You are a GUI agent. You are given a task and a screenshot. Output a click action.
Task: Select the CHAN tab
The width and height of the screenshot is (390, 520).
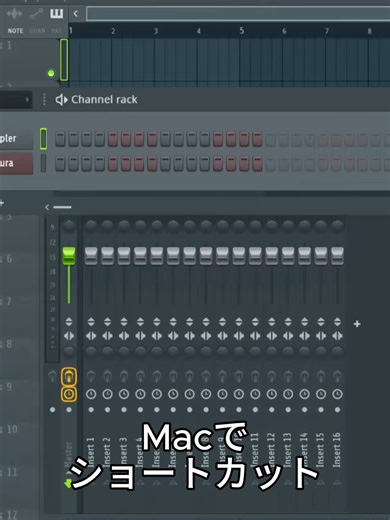(37, 31)
